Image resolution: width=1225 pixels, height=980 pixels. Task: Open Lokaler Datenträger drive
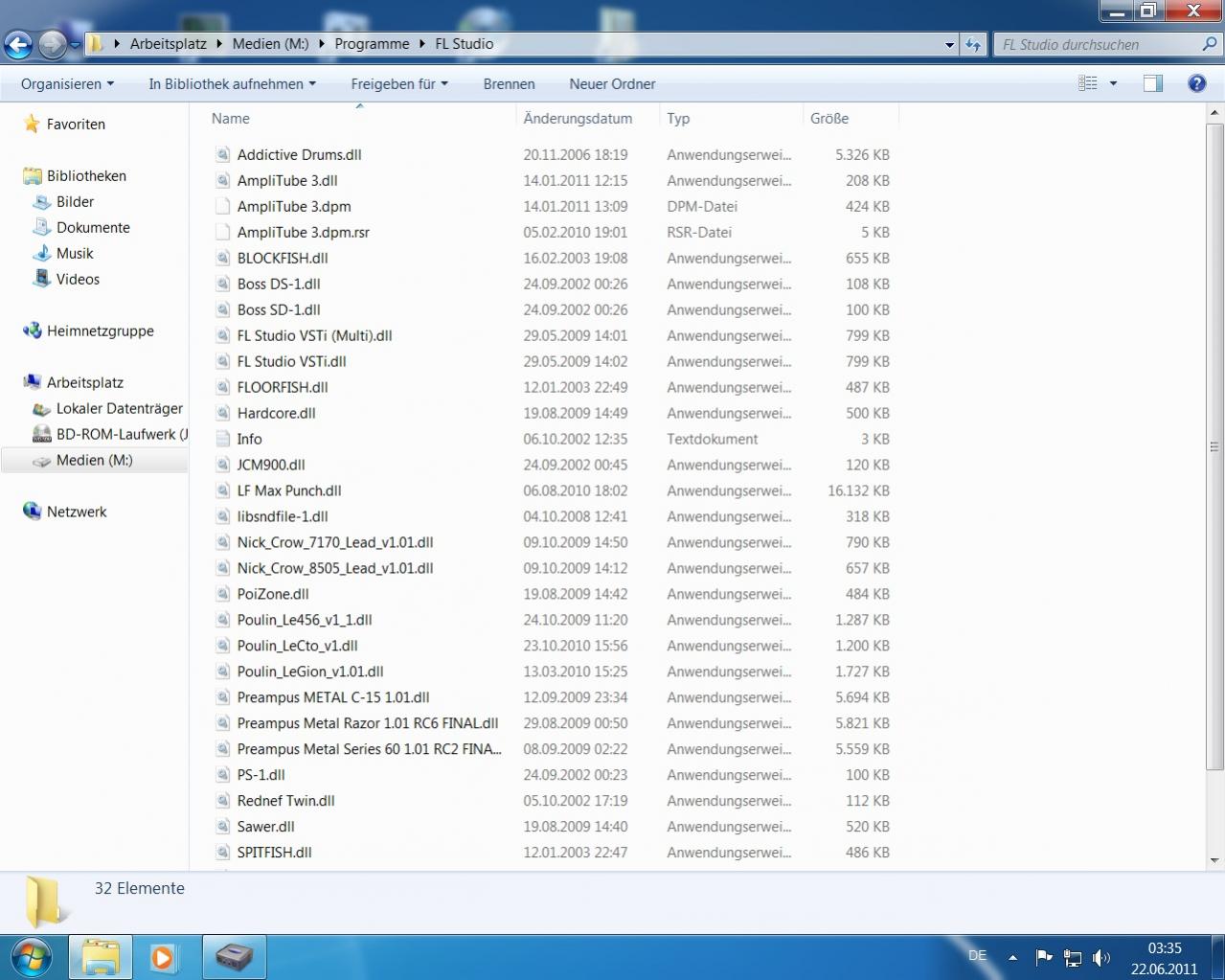[119, 408]
